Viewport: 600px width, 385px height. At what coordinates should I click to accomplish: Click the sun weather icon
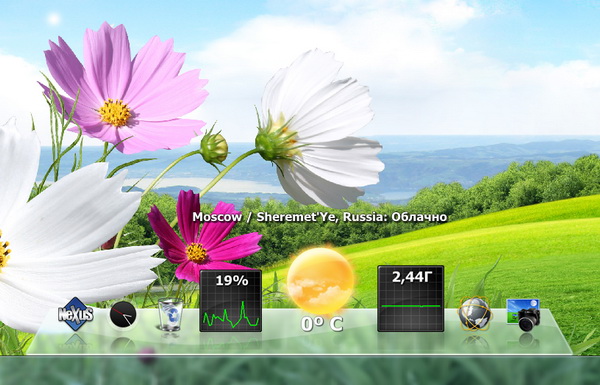[320, 281]
